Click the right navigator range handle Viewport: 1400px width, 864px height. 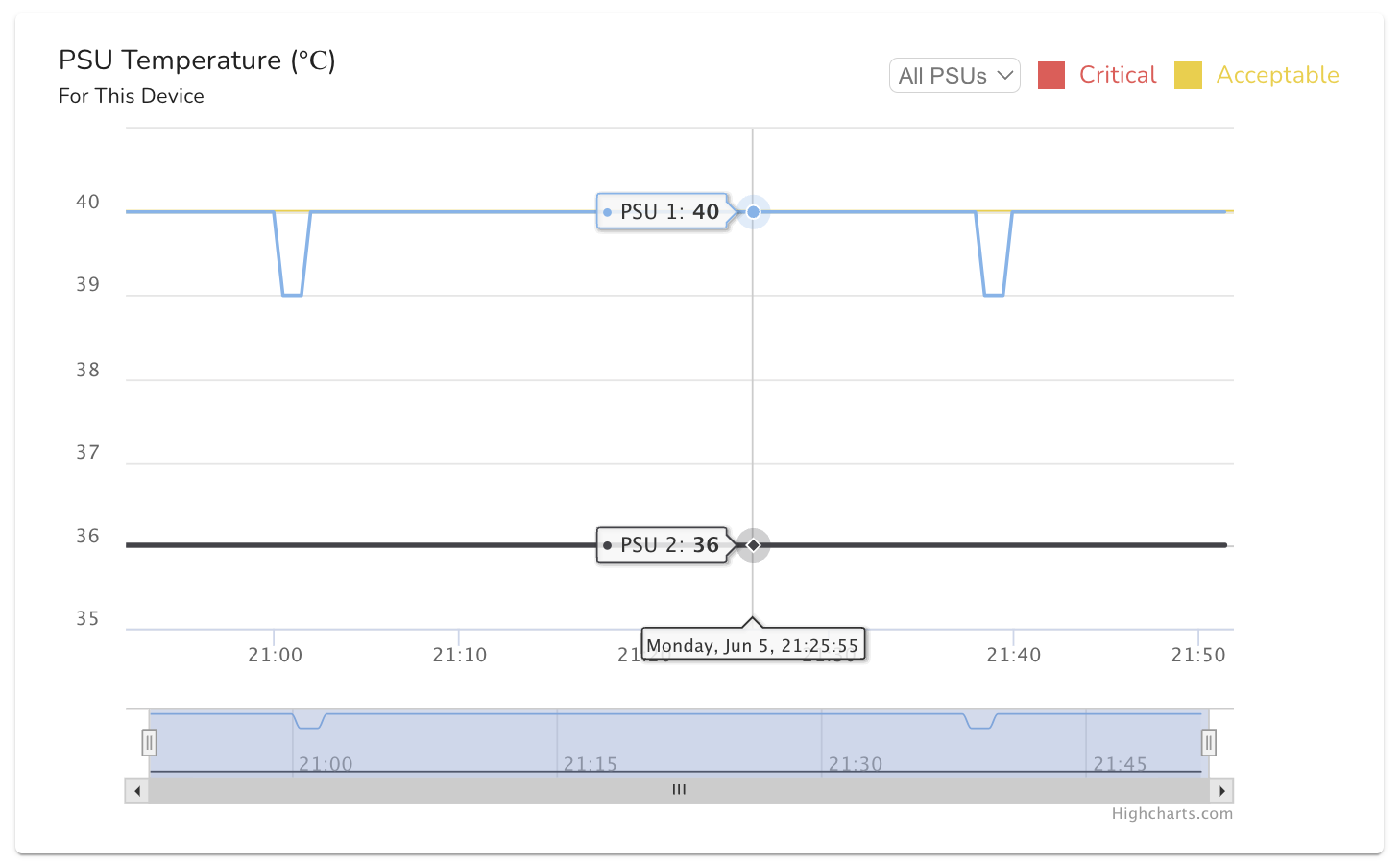(1209, 742)
